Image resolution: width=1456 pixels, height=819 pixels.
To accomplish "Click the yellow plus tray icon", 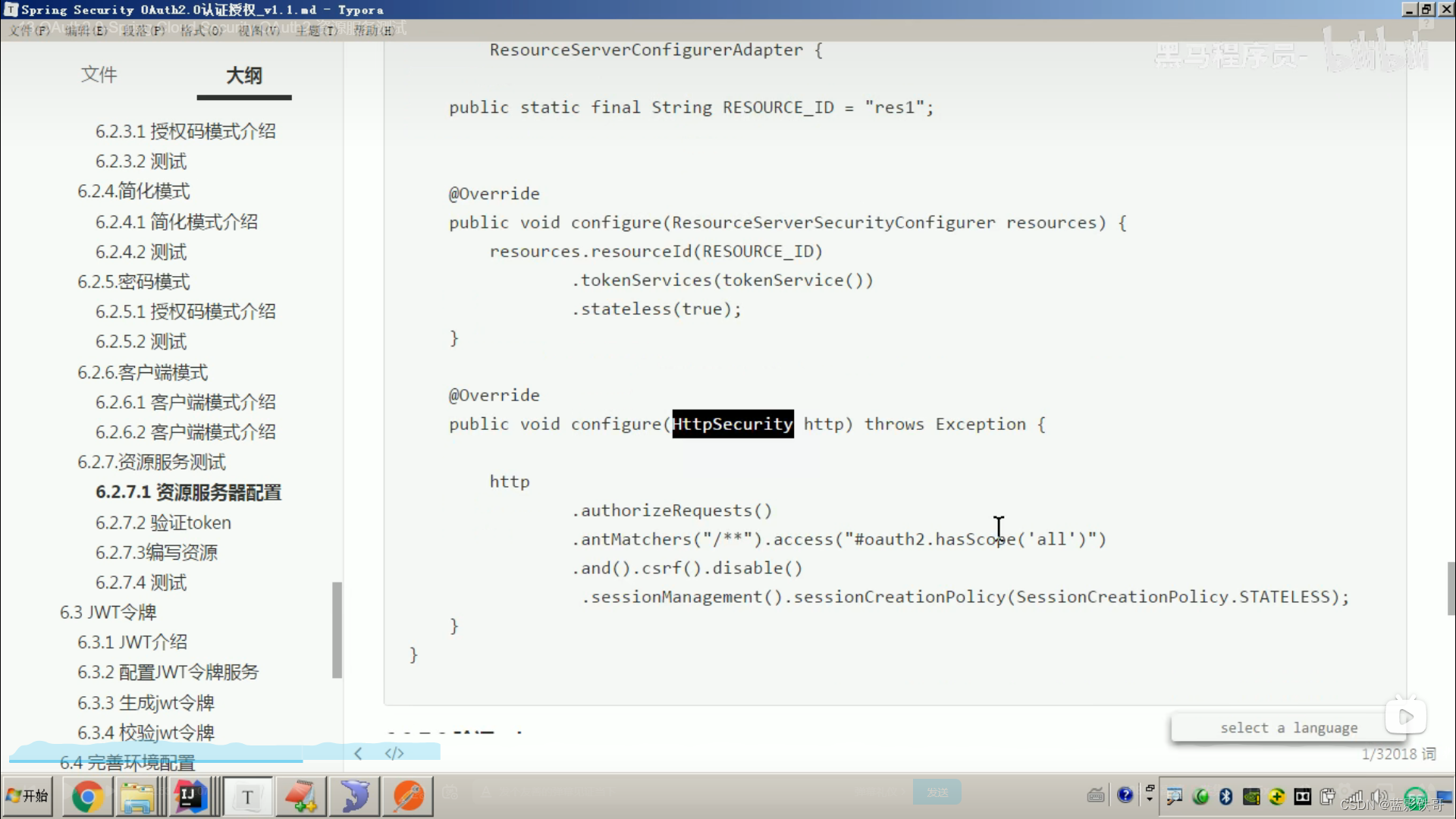I will coord(1277,796).
